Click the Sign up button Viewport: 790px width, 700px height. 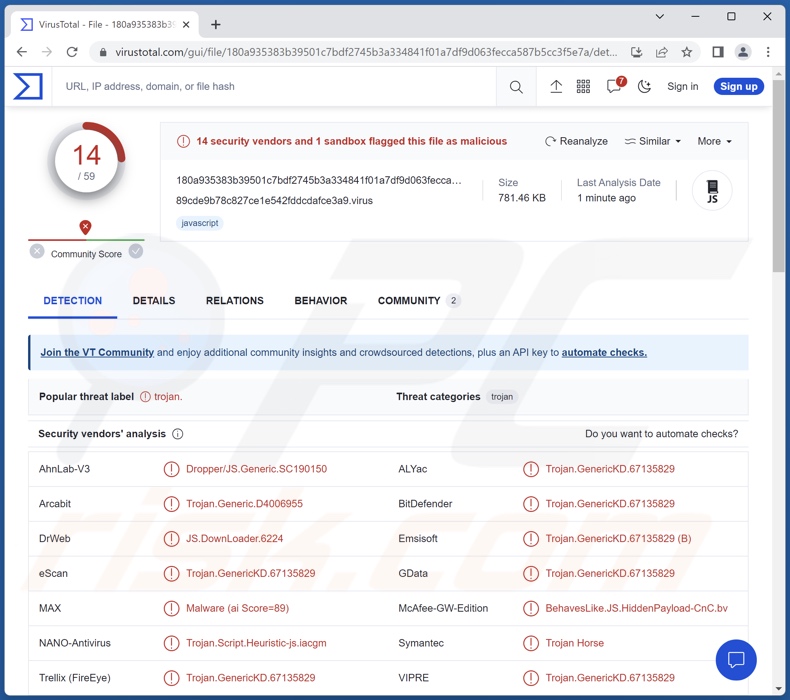pyautogui.click(x=738, y=87)
